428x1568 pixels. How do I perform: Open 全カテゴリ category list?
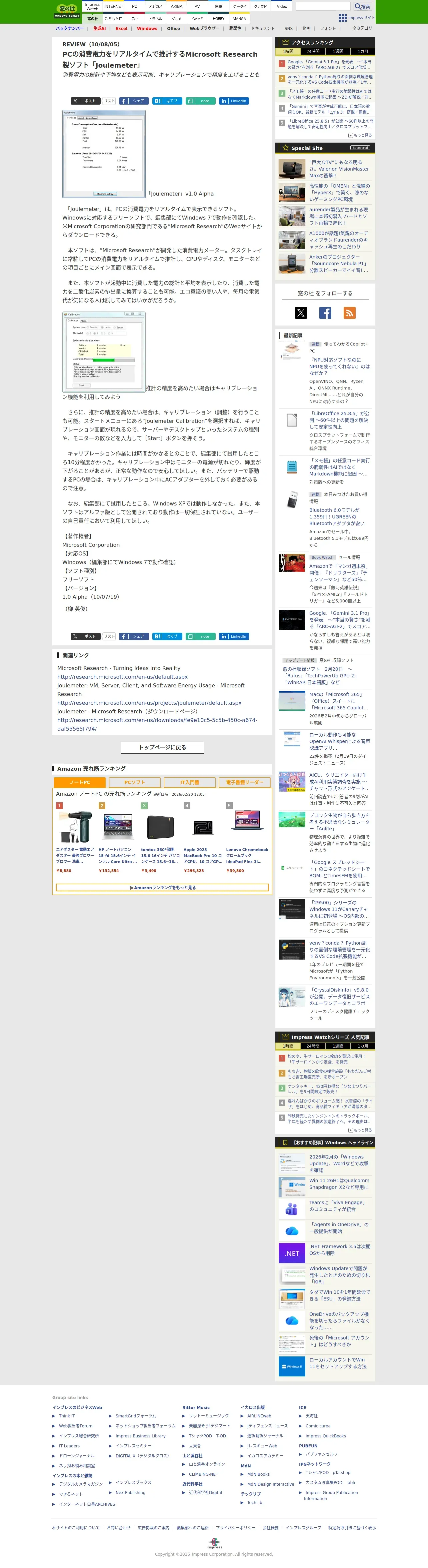coord(362,29)
